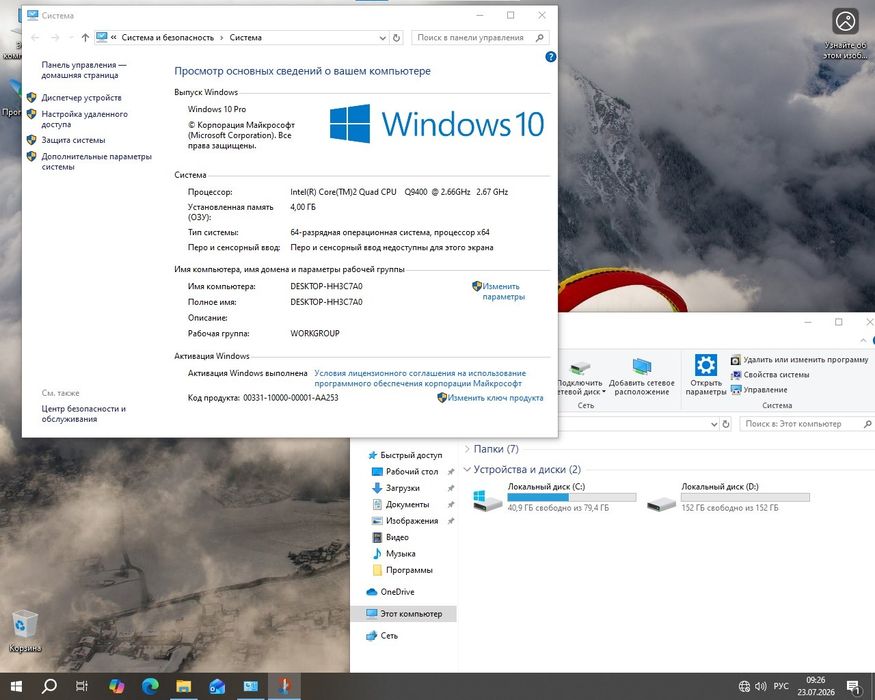Click the refresh icon in System address bar
875x700 pixels.
coord(396,38)
